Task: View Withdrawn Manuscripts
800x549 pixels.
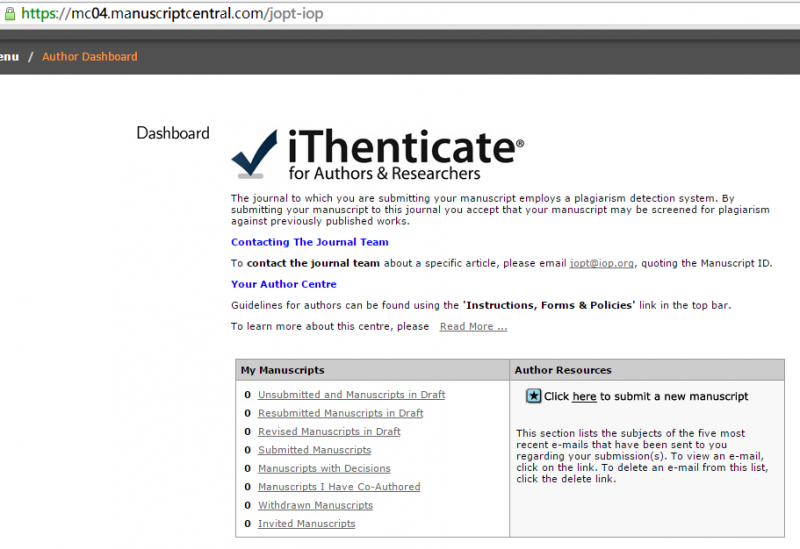Action: tap(315, 505)
